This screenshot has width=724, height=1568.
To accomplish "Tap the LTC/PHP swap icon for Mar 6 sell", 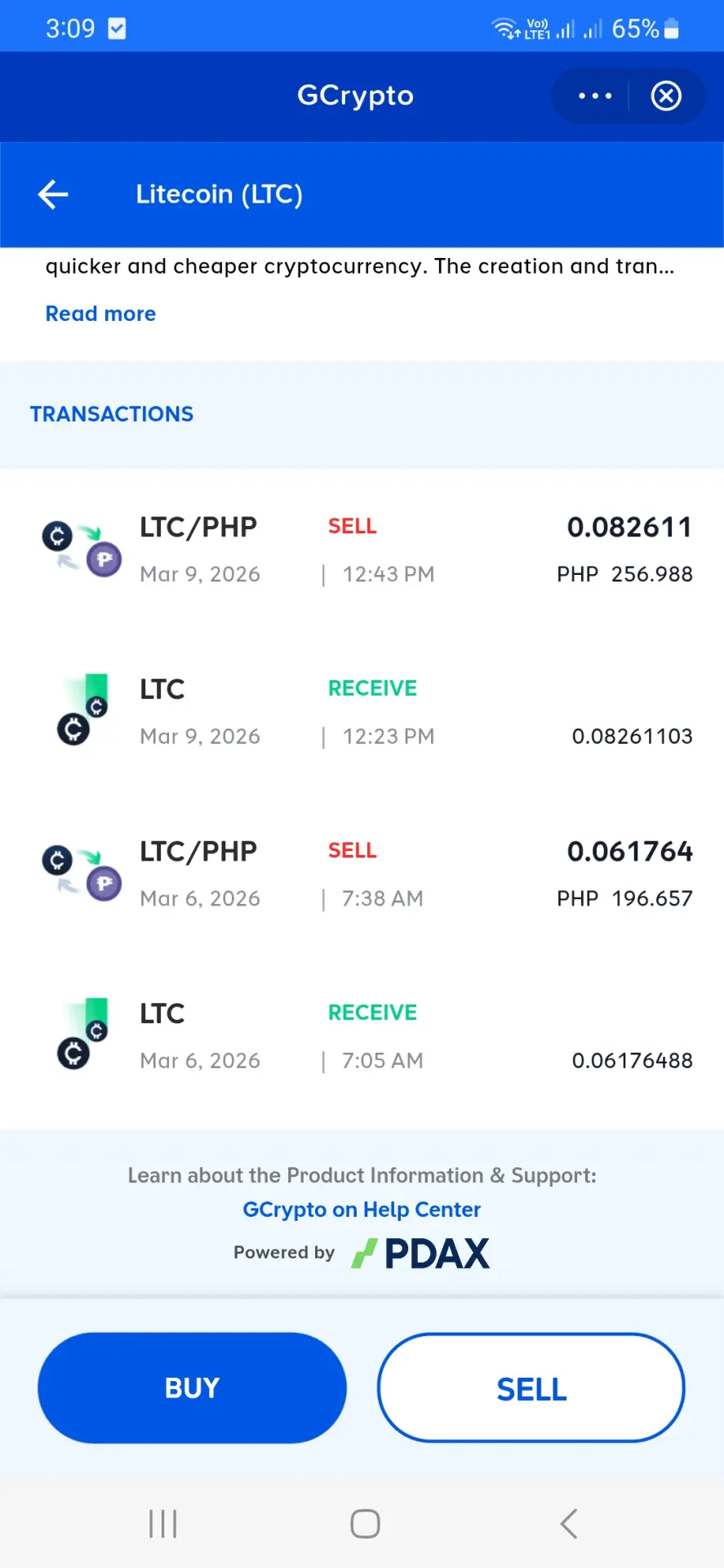I will coord(82,873).
